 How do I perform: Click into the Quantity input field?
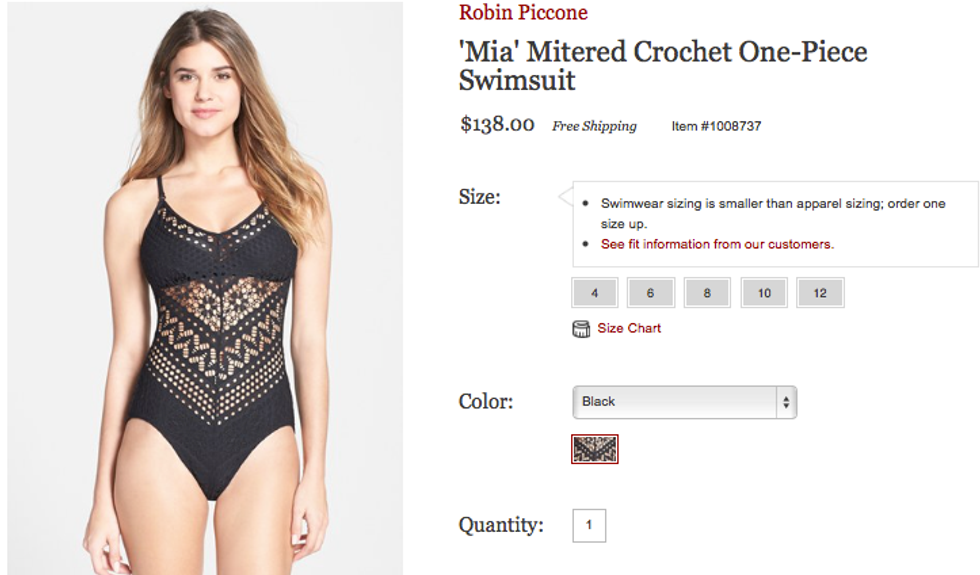[589, 525]
